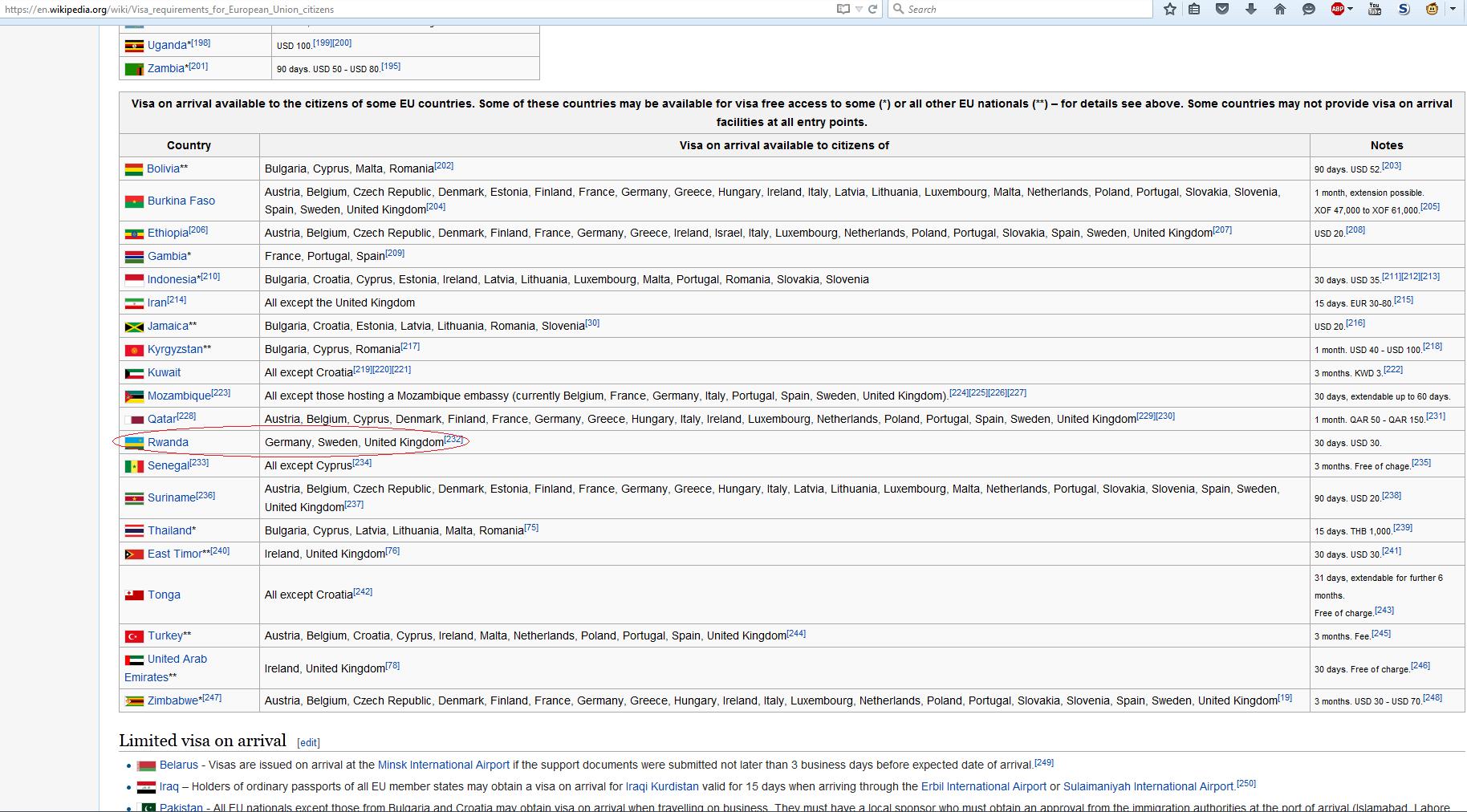Click the Suriname flag icon
This screenshot has height=812, width=1467.
134,498
